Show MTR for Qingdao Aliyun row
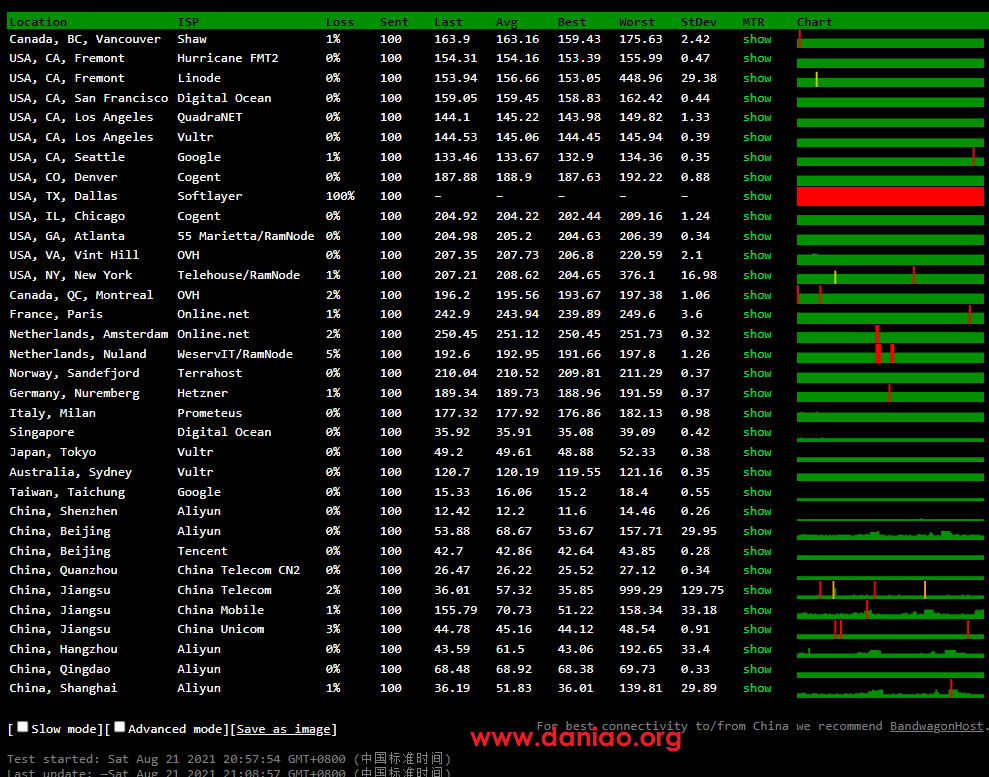 tap(757, 669)
